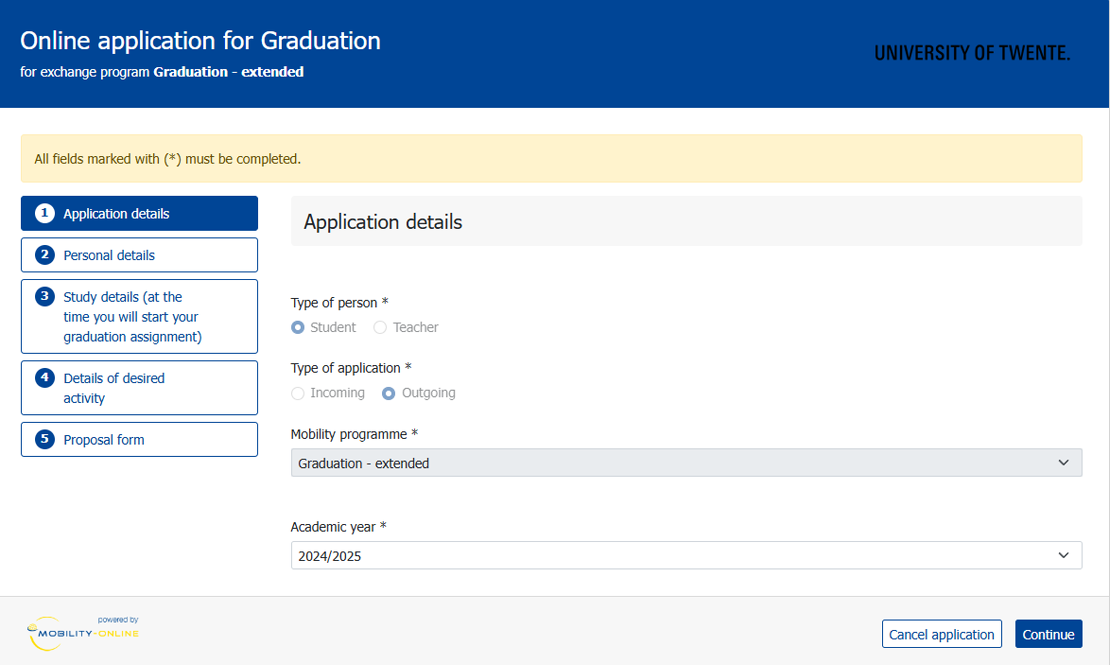Click the 'Academic year *' label
The height and width of the screenshot is (665, 1110).
tap(338, 526)
